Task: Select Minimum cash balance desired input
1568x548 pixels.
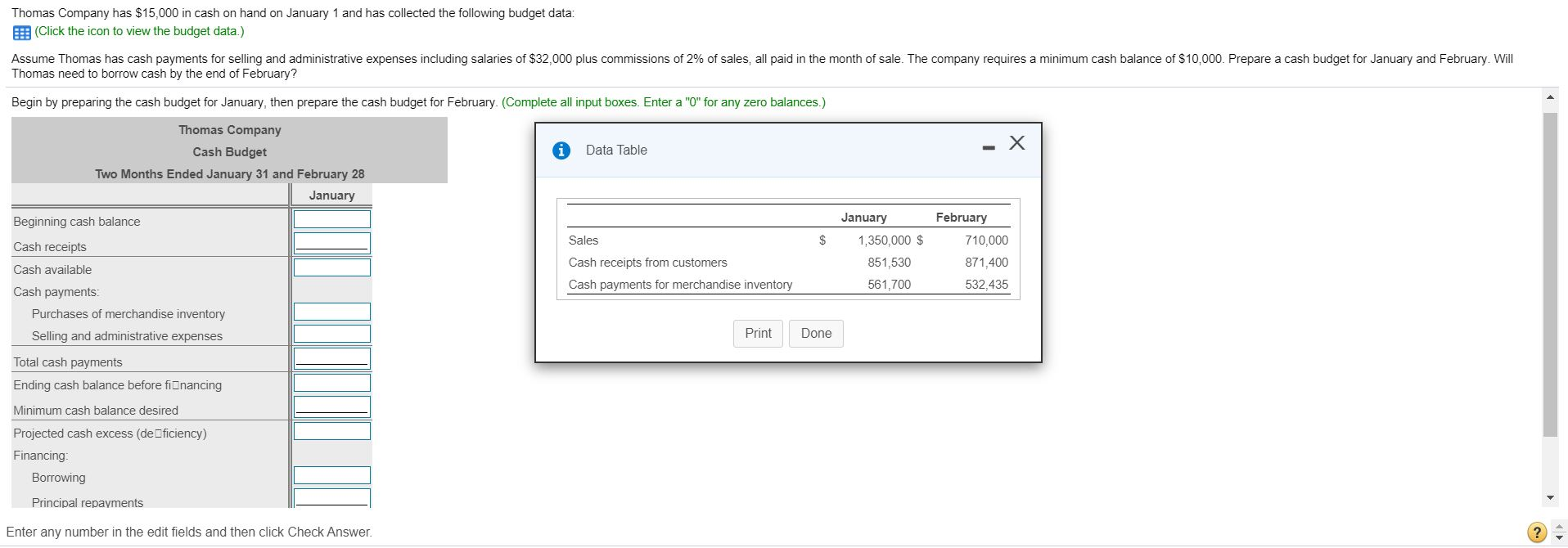Action: (332, 407)
